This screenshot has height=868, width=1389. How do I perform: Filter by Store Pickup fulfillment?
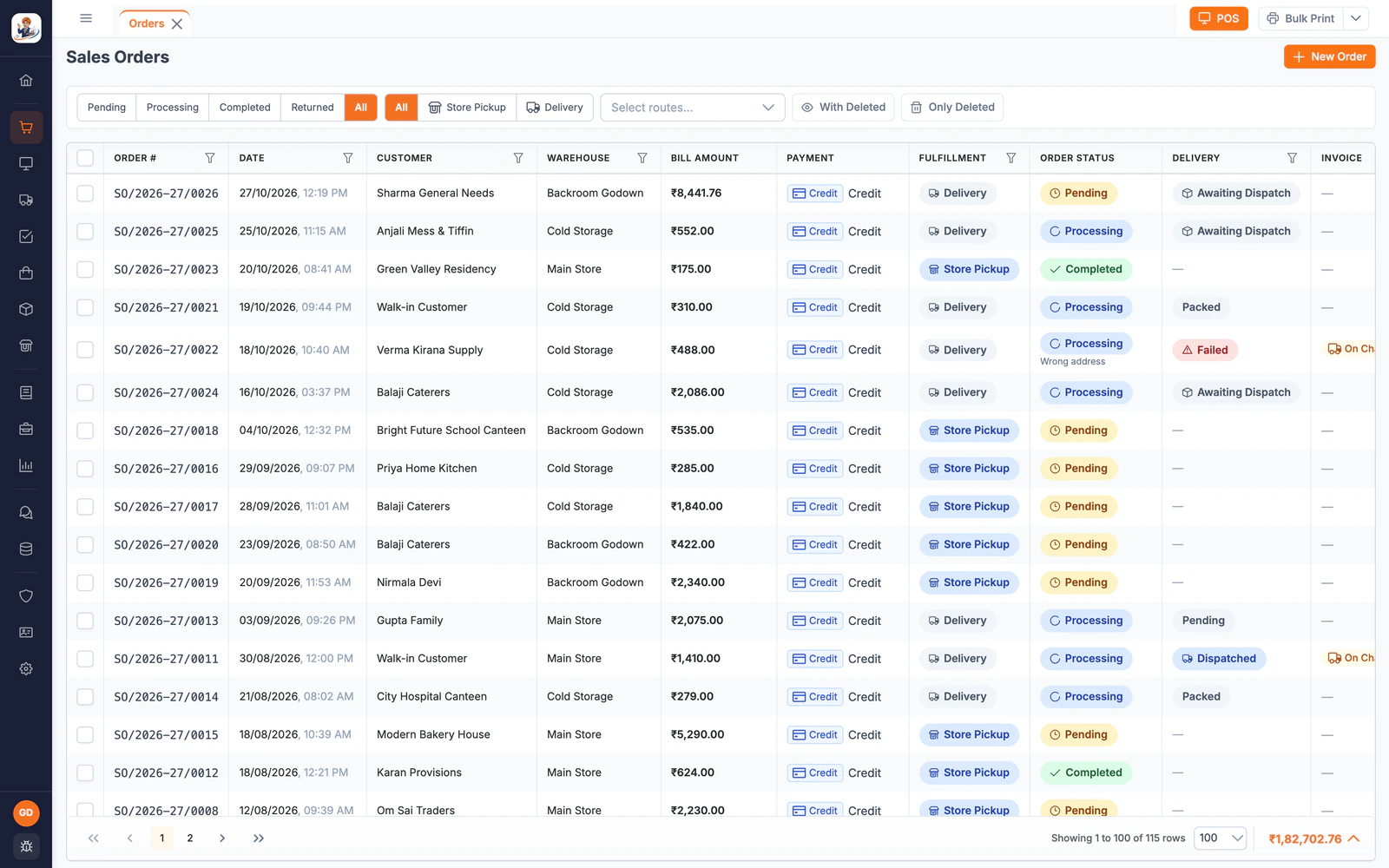(x=467, y=108)
